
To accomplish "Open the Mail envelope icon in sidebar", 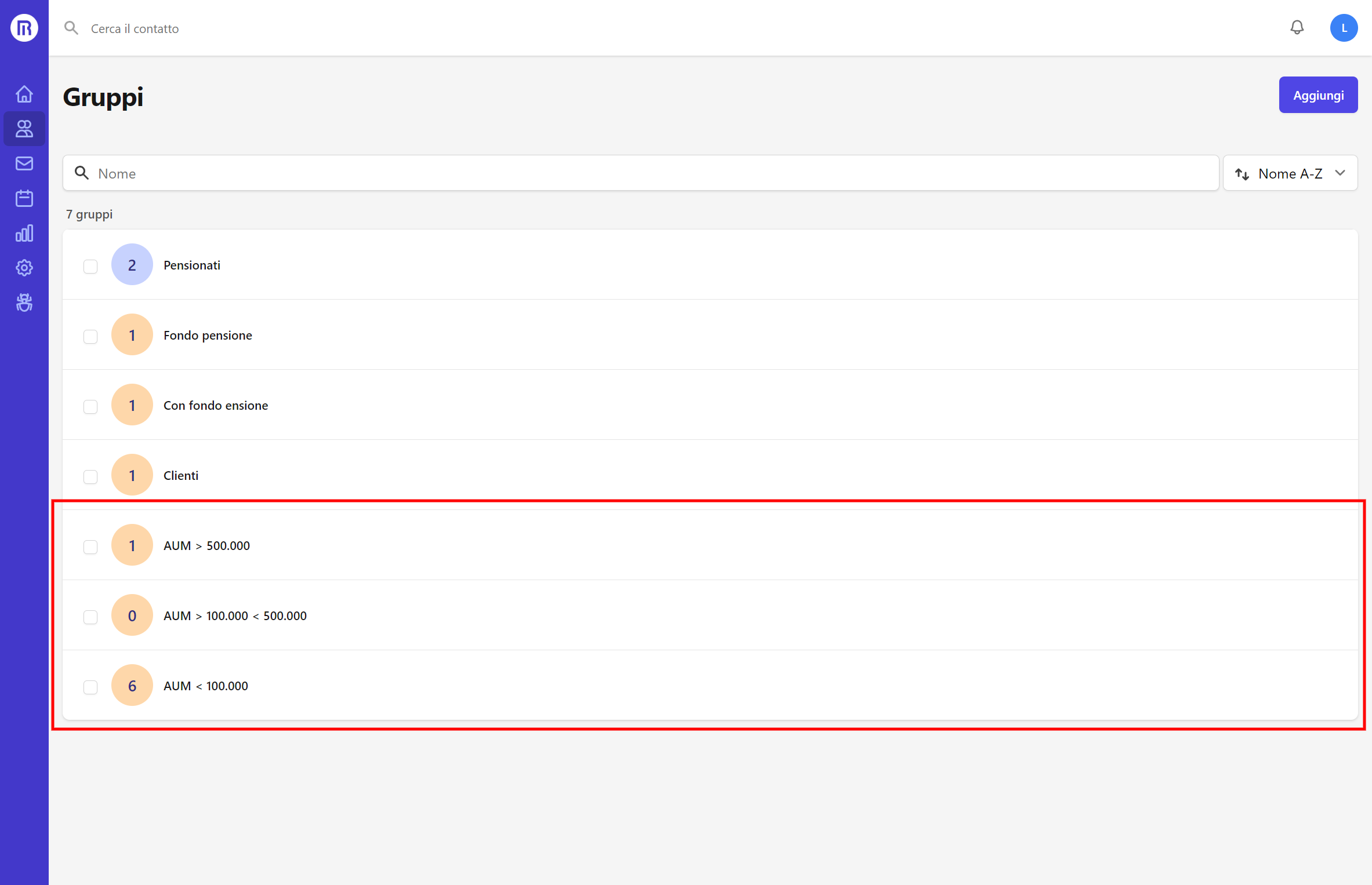I will pyautogui.click(x=24, y=163).
